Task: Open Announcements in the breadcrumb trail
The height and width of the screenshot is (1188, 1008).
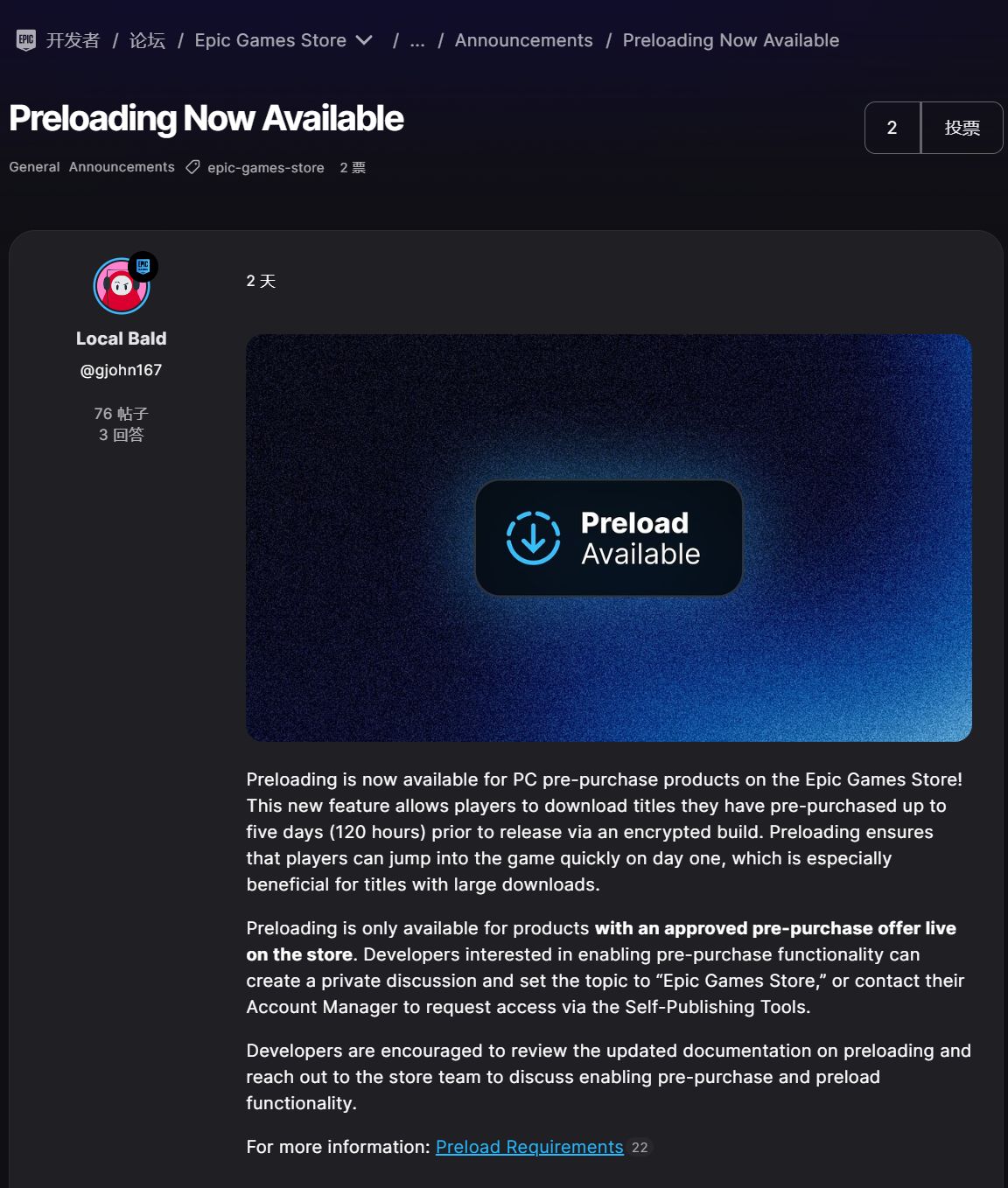Action: click(523, 40)
